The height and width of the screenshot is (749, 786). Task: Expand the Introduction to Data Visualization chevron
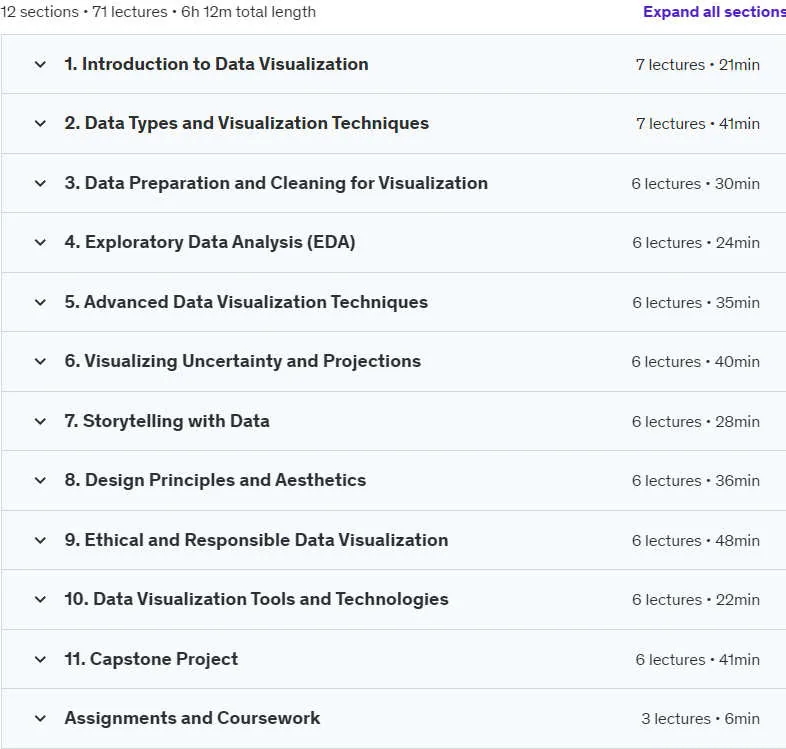coord(40,64)
